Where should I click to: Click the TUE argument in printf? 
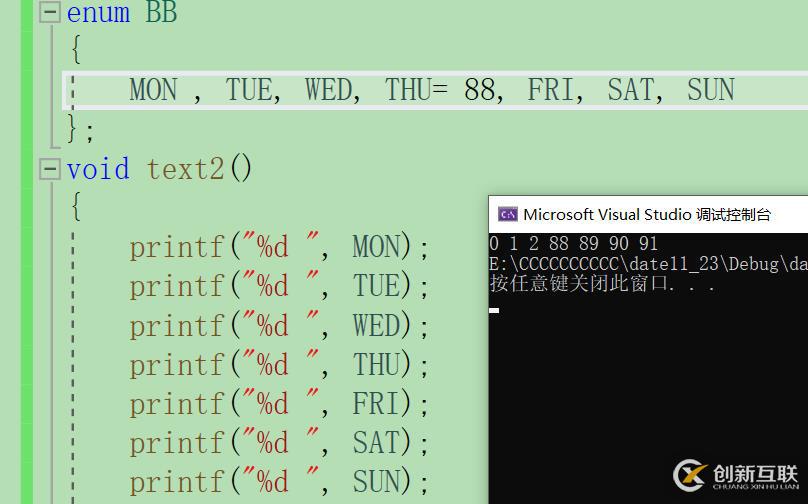pos(376,285)
